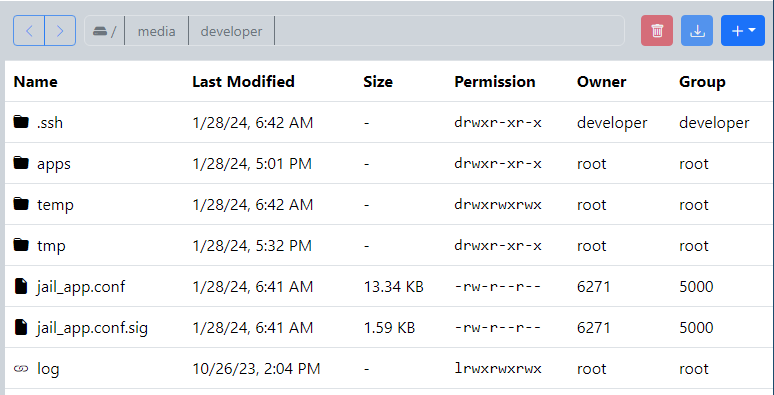Screen dimensions: 774x395
Task: Select the jail_app.conf file name
Action: coord(81,287)
